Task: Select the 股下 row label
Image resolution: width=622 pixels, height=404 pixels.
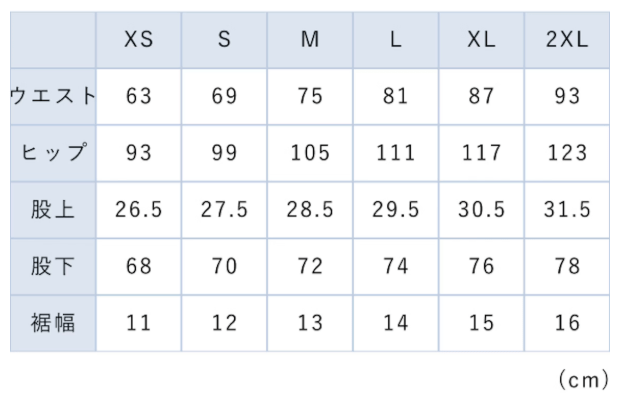Action: (x=53, y=267)
